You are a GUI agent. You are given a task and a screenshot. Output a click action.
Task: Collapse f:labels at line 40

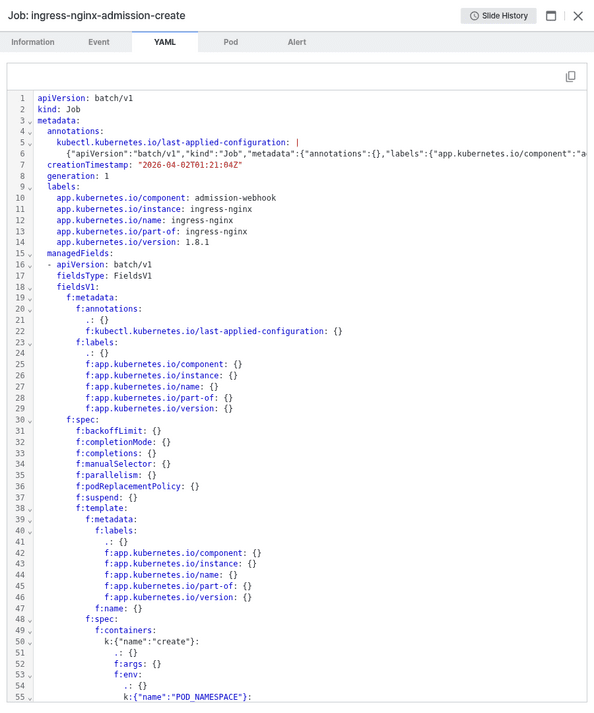(x=30, y=532)
